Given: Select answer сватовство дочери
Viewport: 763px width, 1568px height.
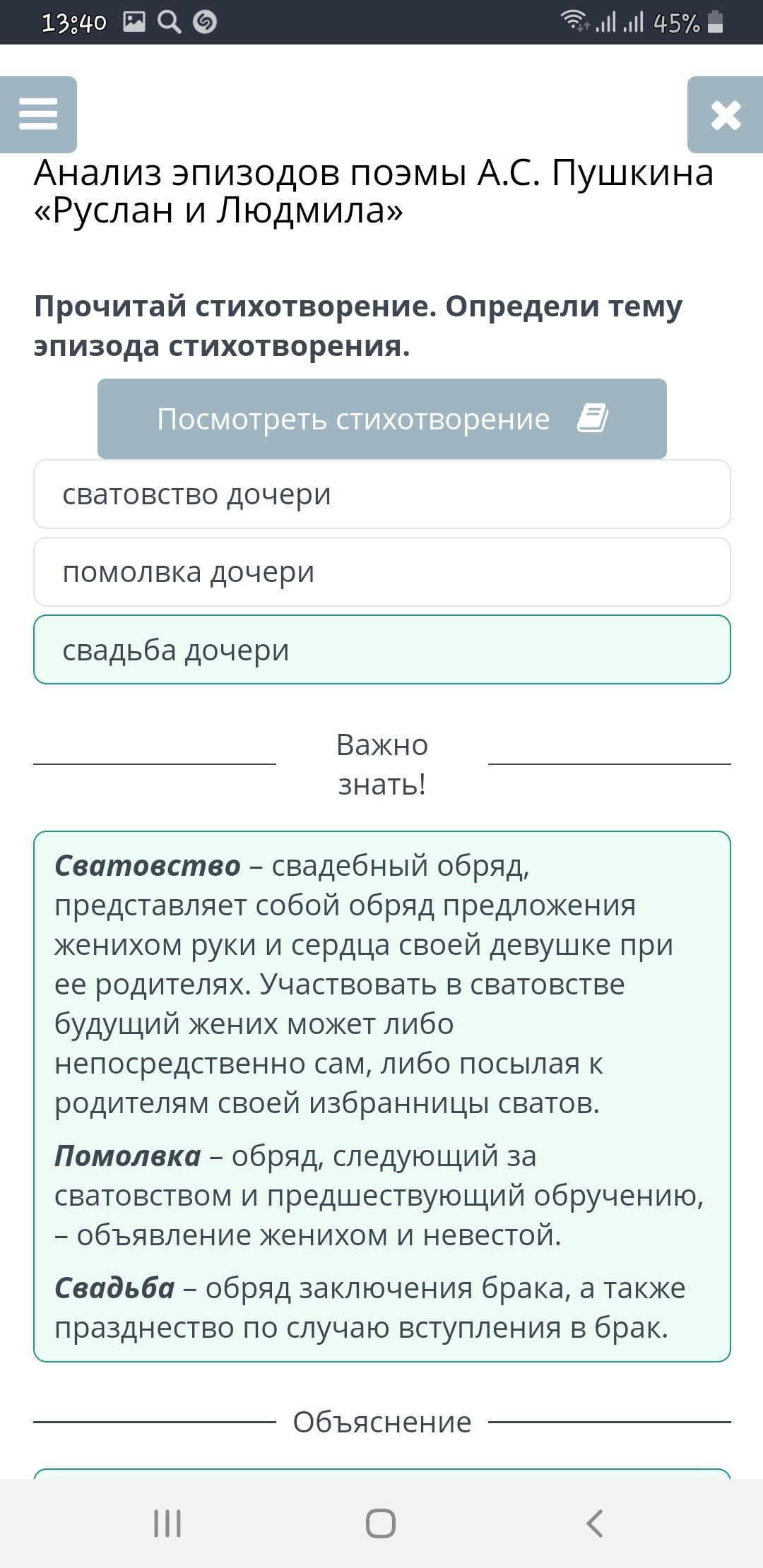Looking at the screenshot, I should (x=381, y=494).
